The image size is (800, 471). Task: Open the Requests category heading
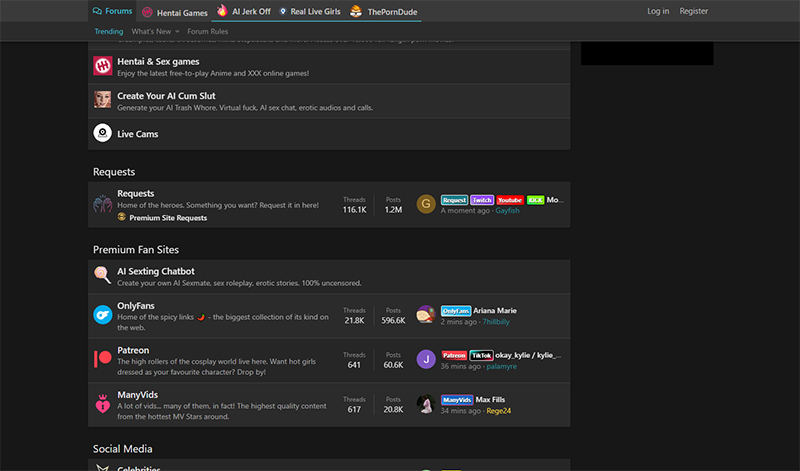click(x=114, y=172)
